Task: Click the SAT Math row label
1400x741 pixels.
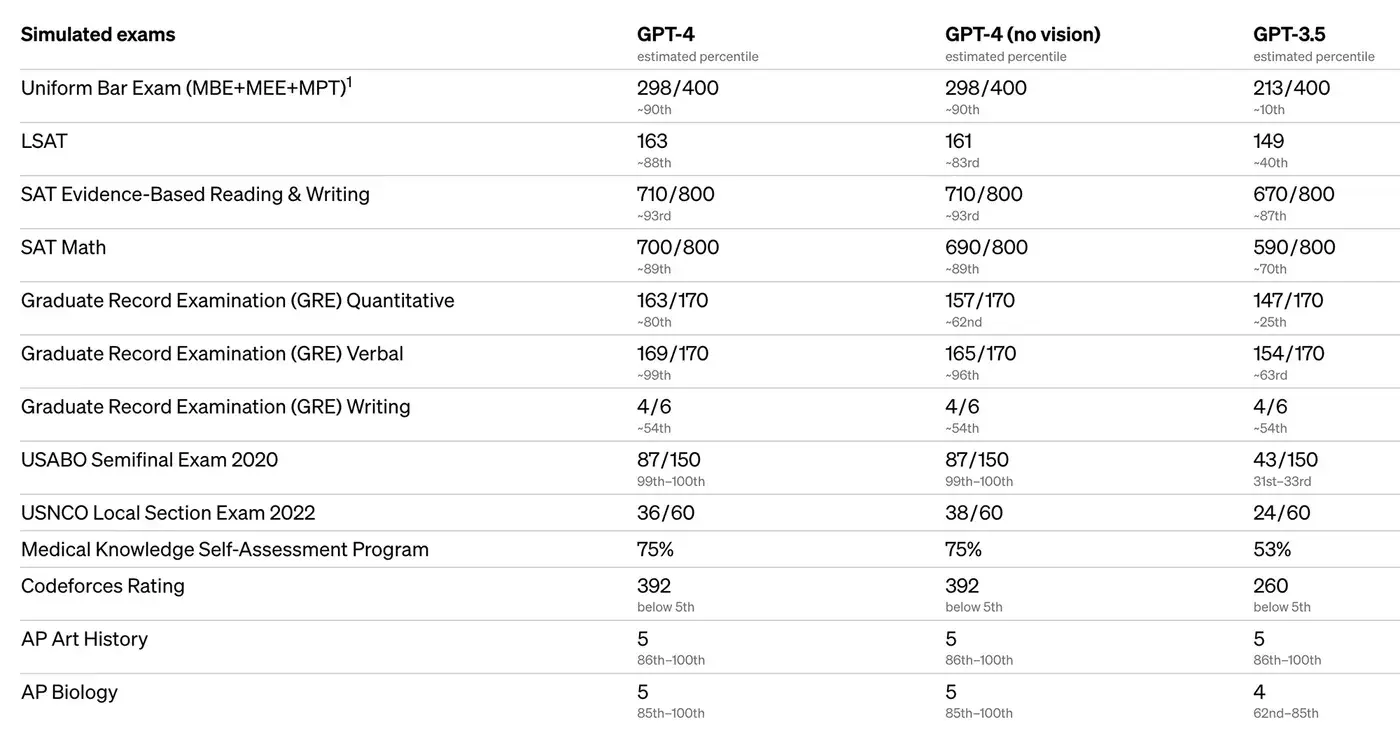Action: click(63, 247)
